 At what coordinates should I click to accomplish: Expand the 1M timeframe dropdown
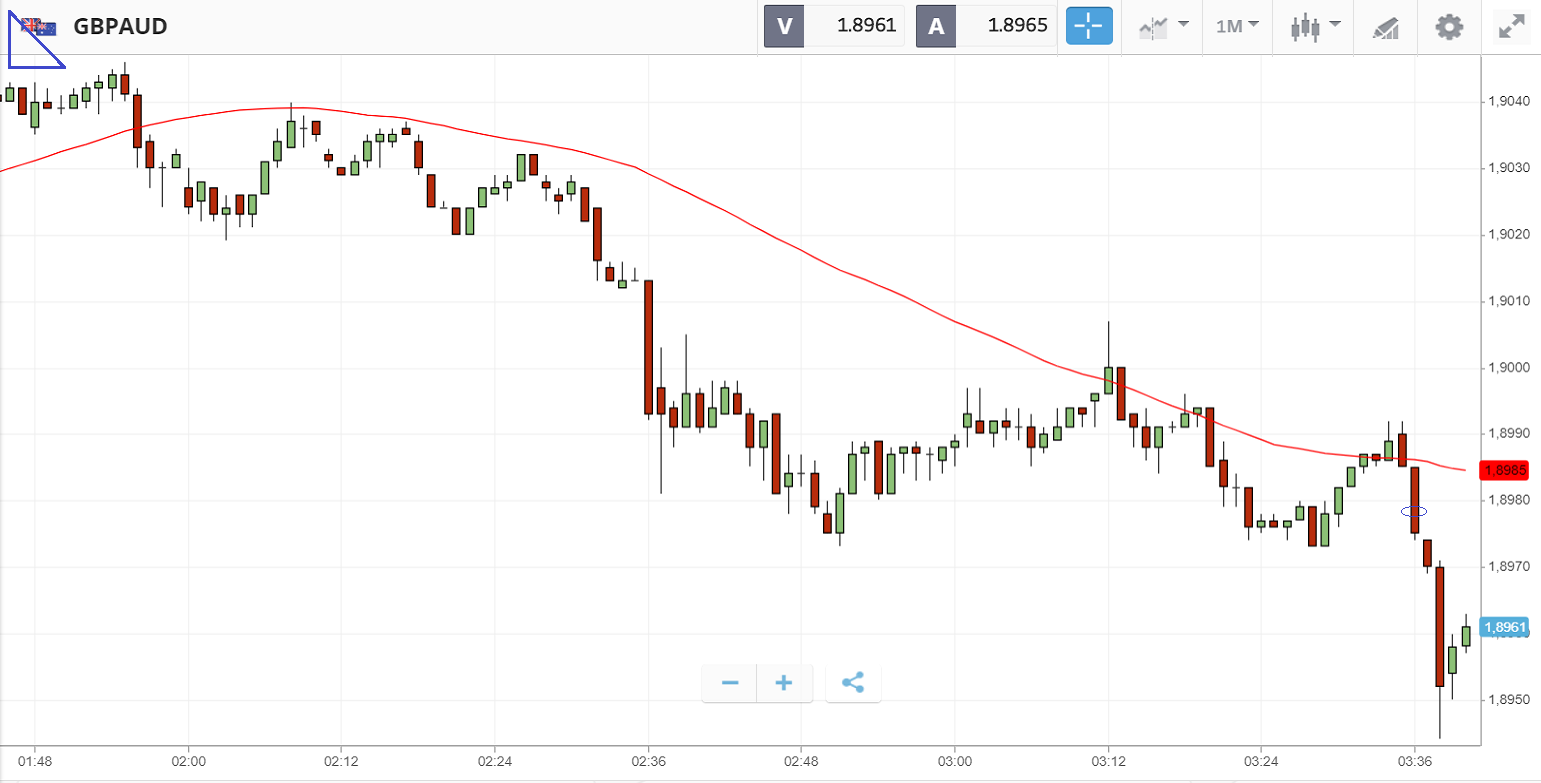point(1237,27)
